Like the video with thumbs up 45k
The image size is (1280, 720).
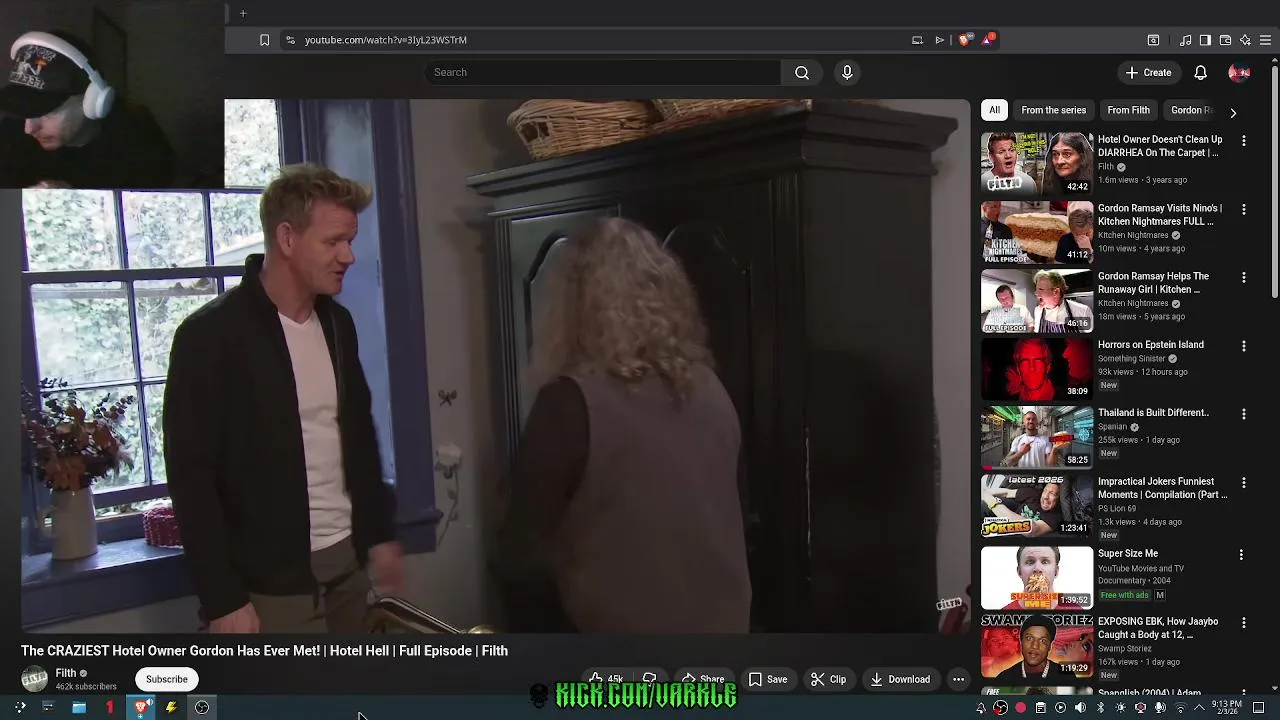(x=607, y=679)
